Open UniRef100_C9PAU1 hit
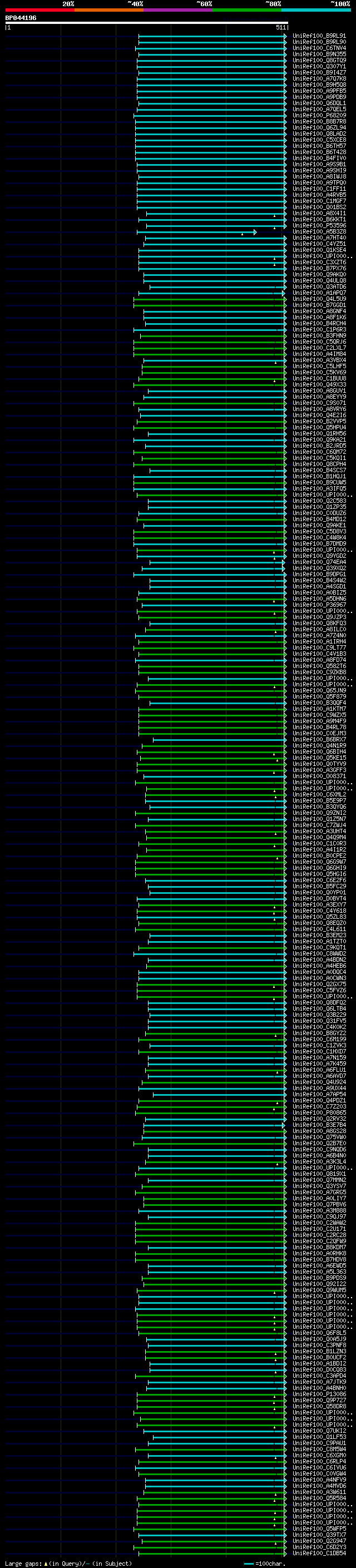Viewport: 356px width, 1568px height. (x=319, y=1443)
